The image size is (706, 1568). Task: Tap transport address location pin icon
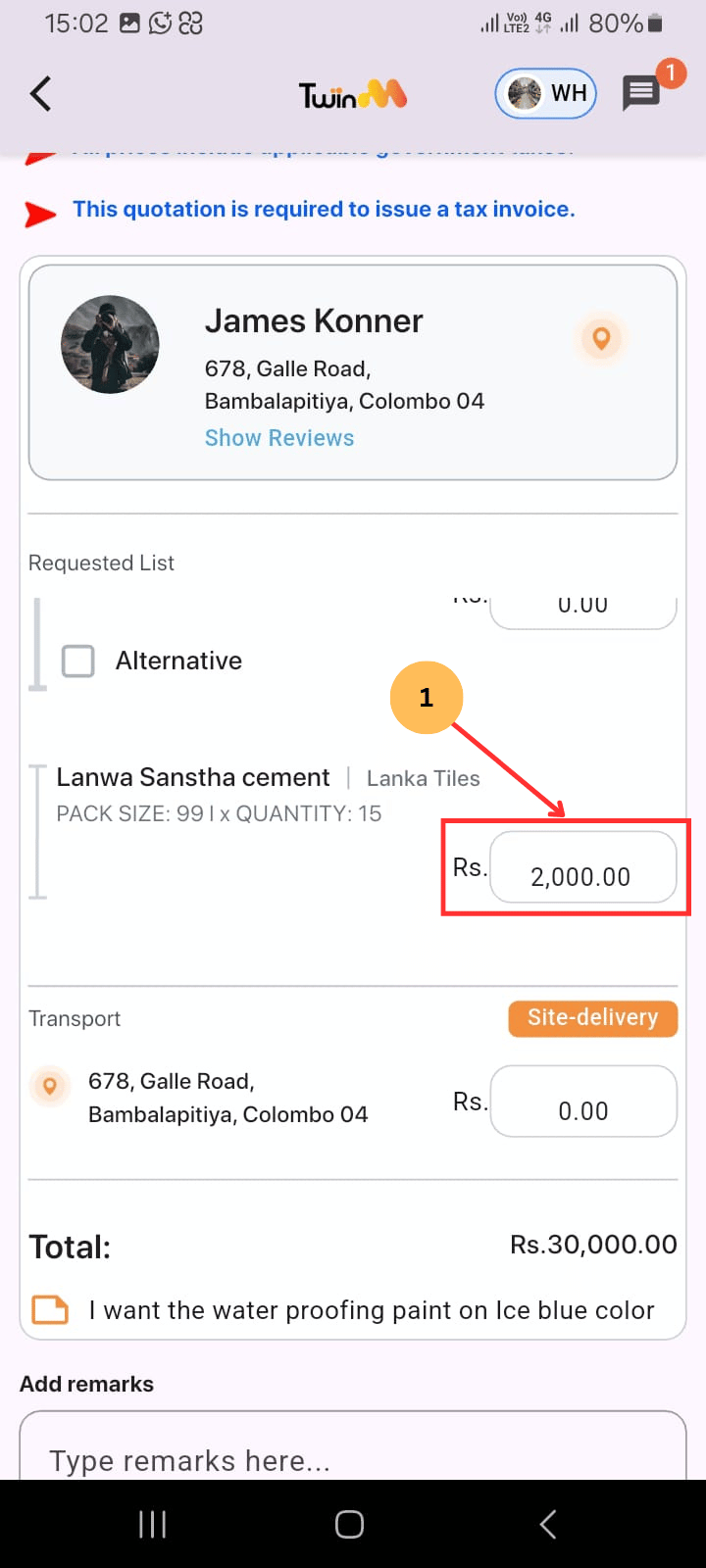click(x=50, y=1086)
